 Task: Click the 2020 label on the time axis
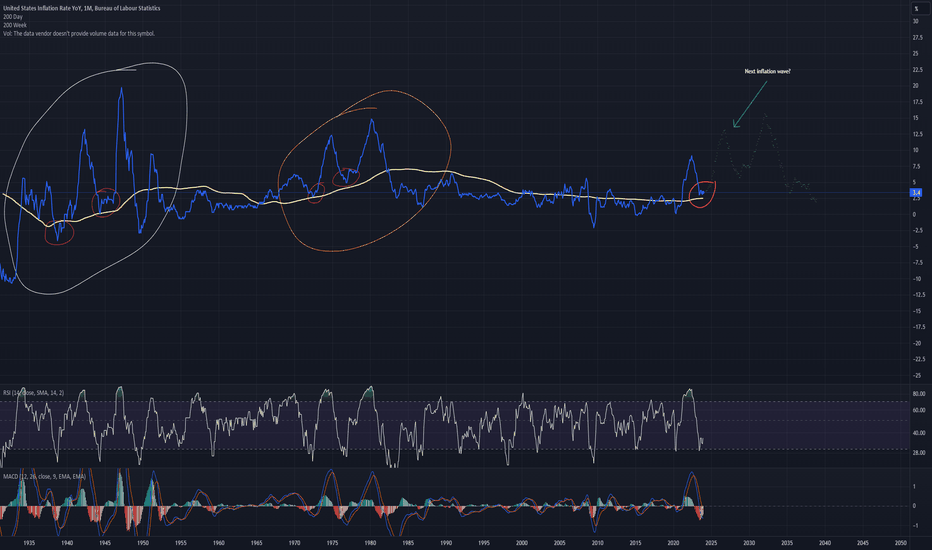(x=673, y=543)
